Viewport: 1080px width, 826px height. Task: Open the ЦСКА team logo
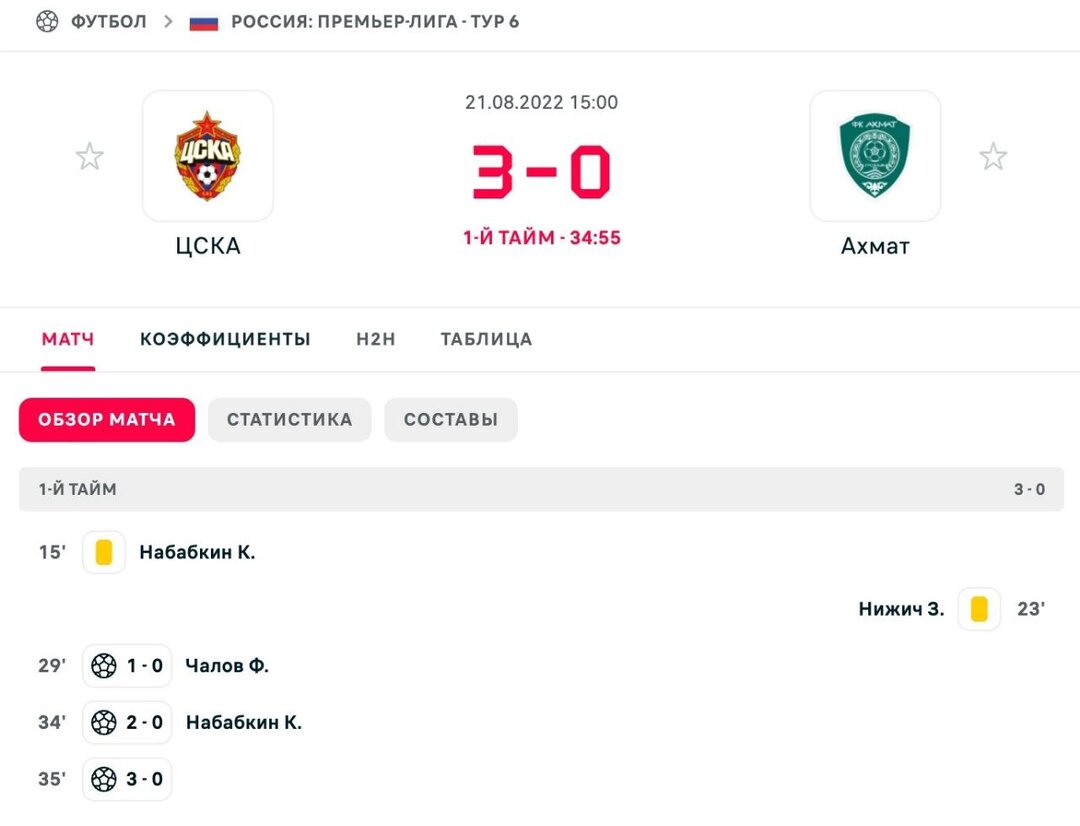[x=207, y=156]
